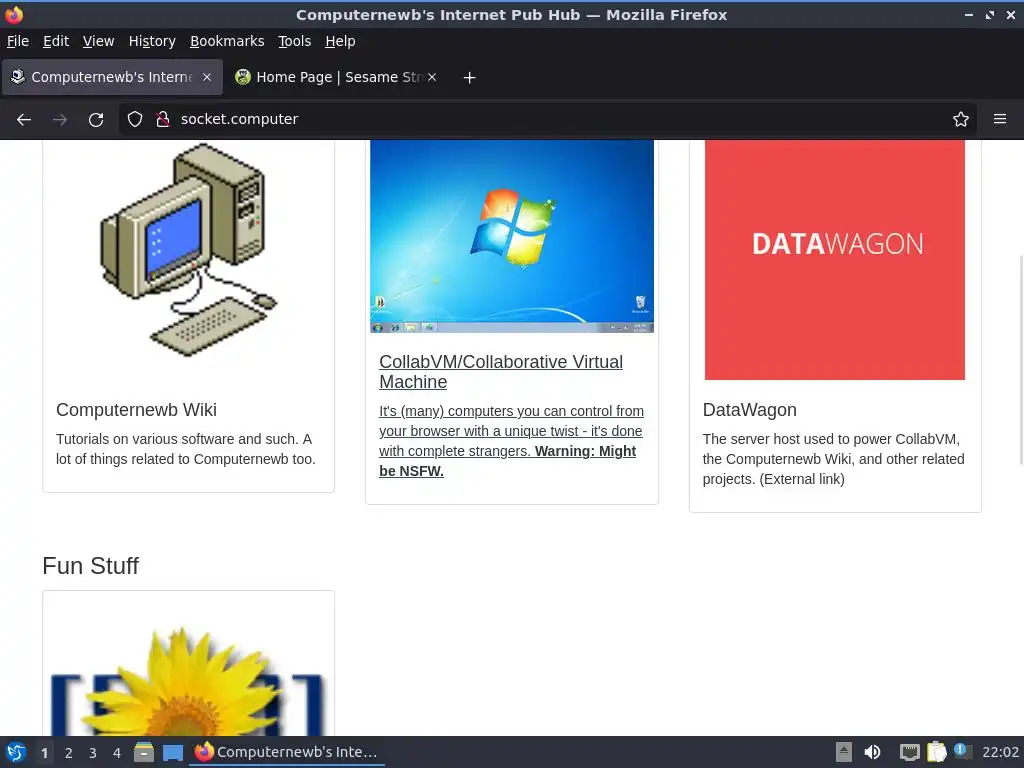Open a new tab with the plus button
The height and width of the screenshot is (768, 1024).
click(x=469, y=78)
